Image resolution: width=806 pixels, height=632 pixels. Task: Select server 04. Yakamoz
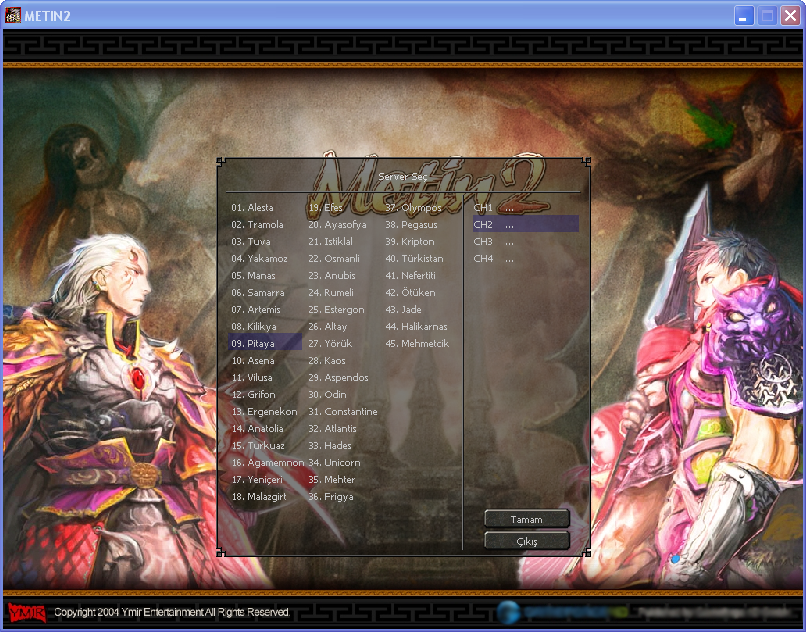pyautogui.click(x=259, y=259)
